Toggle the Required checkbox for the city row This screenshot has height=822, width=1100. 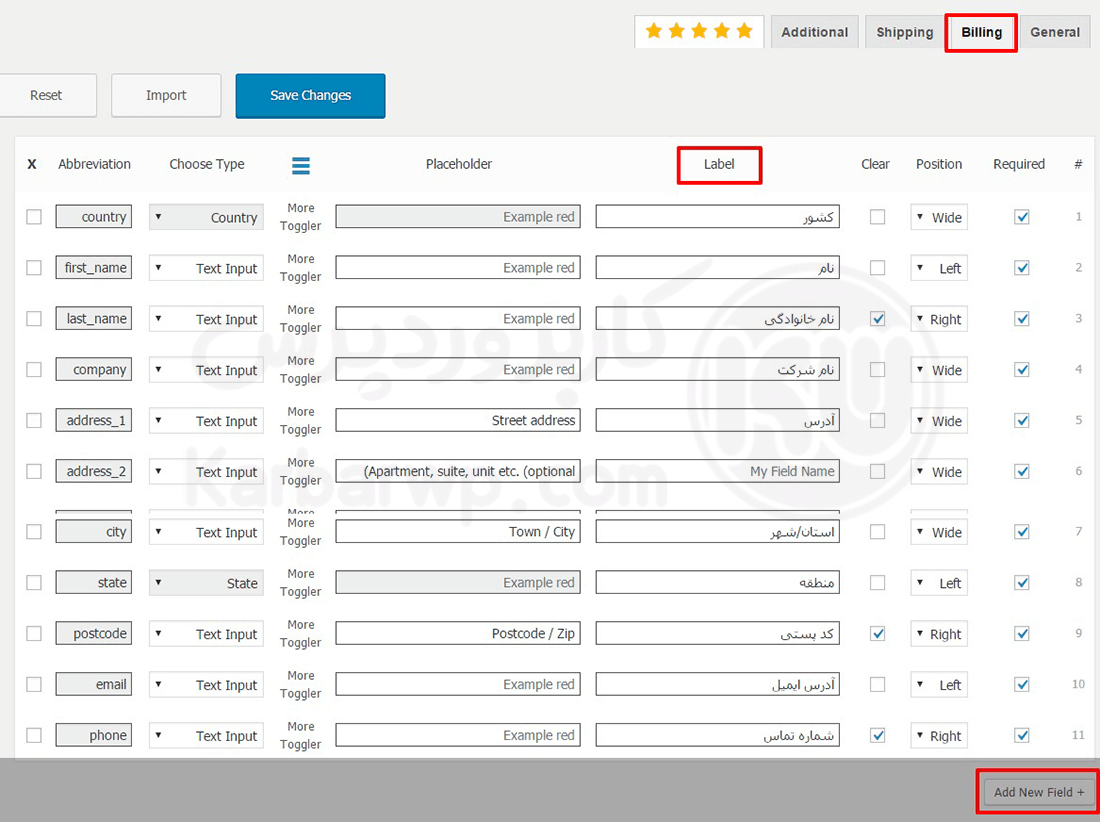point(1021,532)
